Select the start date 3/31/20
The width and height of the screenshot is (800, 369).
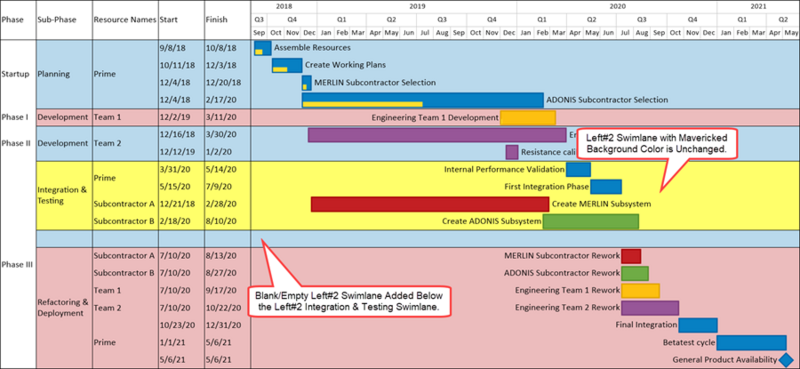(174, 169)
